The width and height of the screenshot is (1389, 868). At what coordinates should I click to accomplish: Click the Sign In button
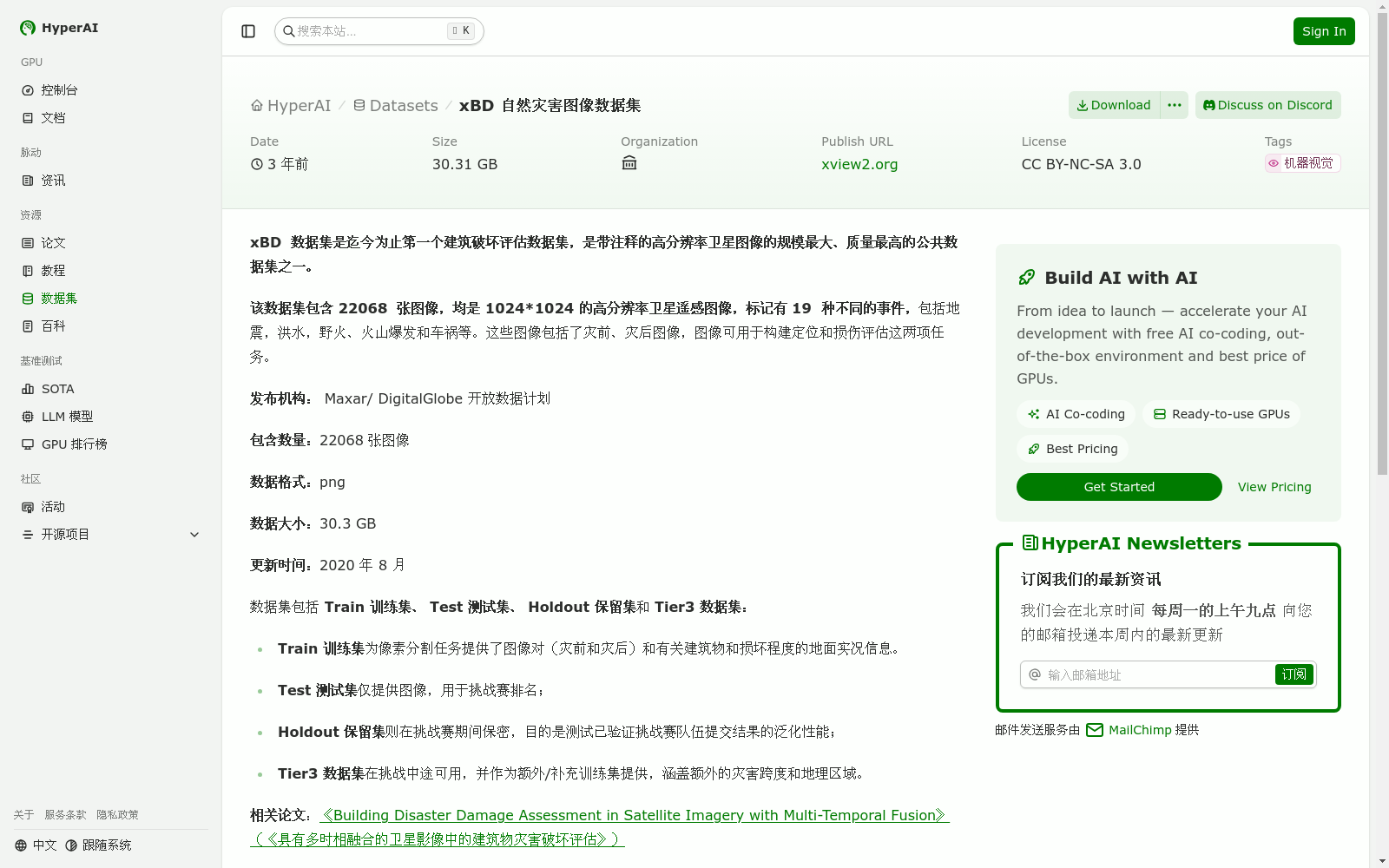click(1324, 31)
